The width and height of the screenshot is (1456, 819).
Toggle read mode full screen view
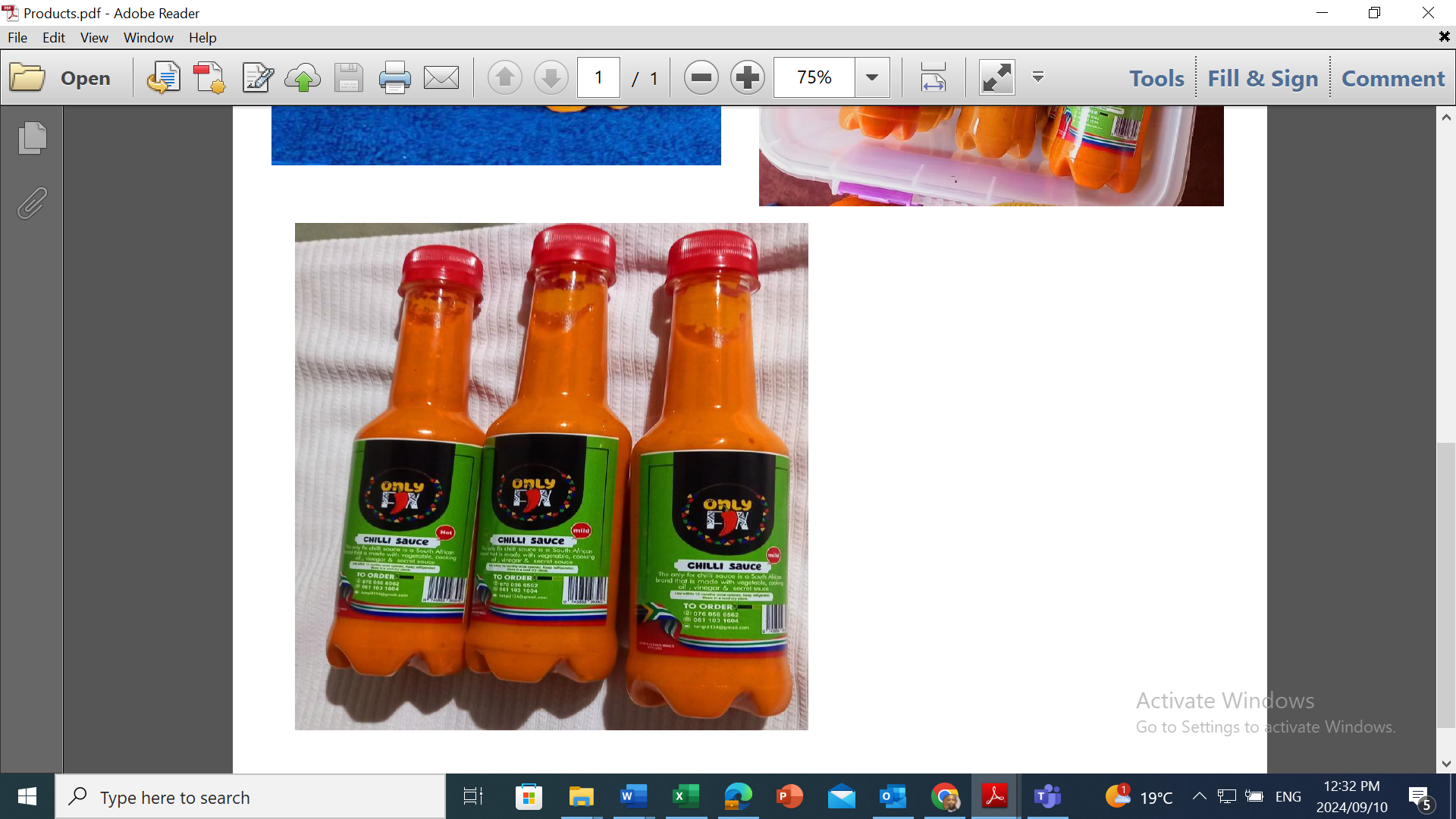coord(996,77)
